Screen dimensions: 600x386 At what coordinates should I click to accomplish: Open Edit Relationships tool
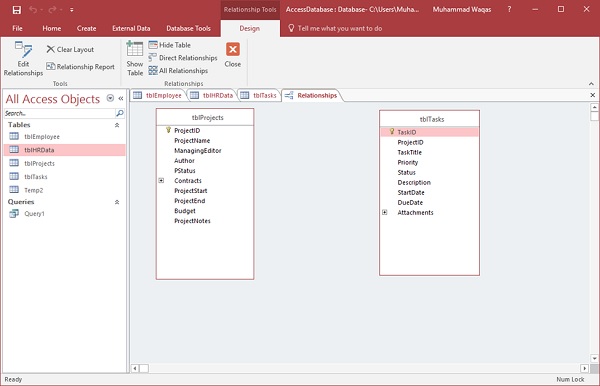pyautogui.click(x=23, y=59)
